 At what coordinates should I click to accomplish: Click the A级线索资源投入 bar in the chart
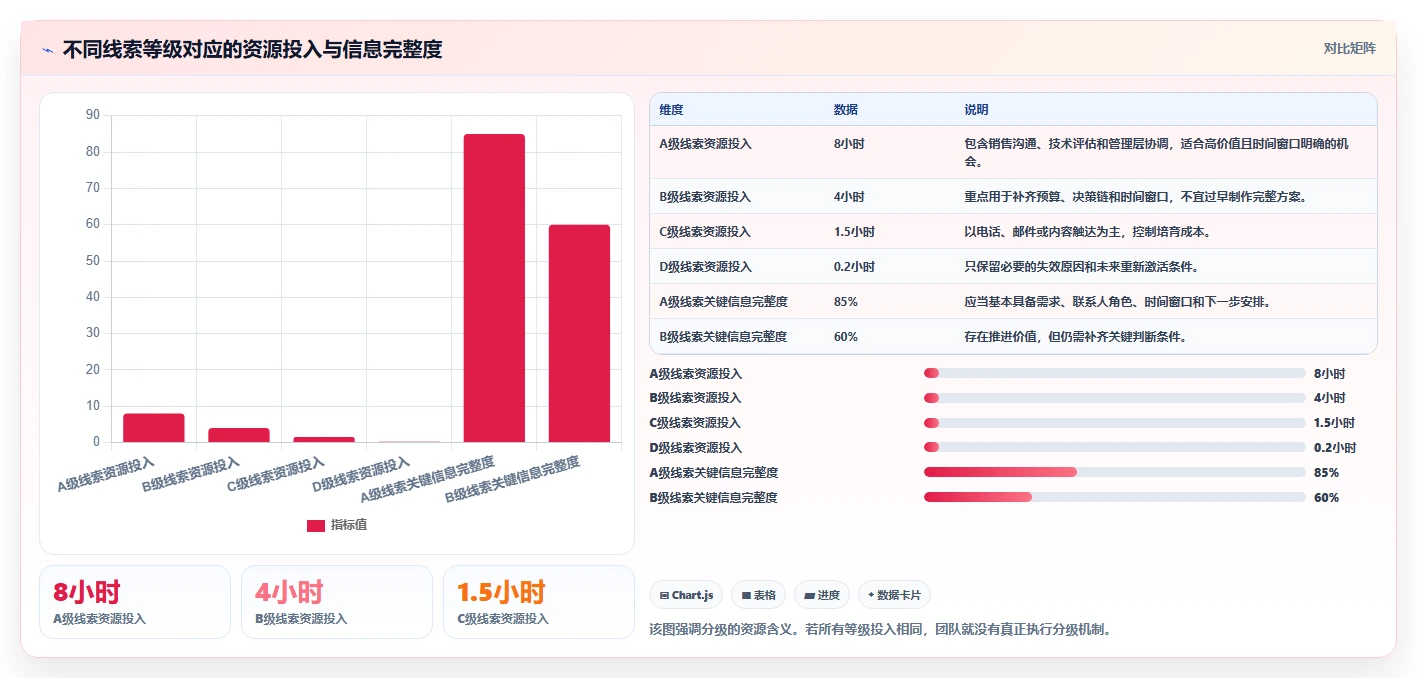coord(154,428)
